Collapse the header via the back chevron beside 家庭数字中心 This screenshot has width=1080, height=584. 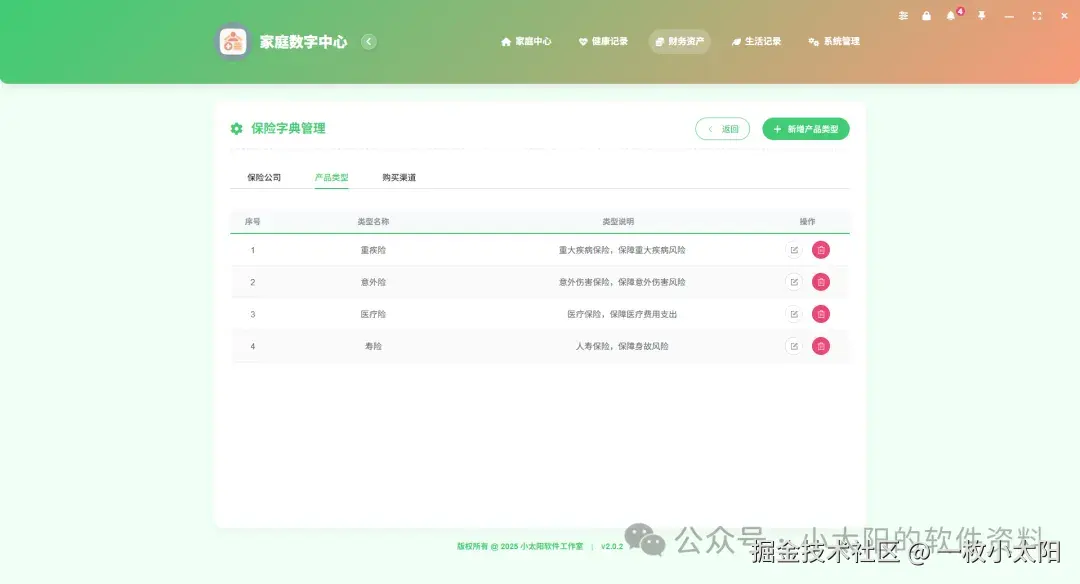pyautogui.click(x=368, y=41)
